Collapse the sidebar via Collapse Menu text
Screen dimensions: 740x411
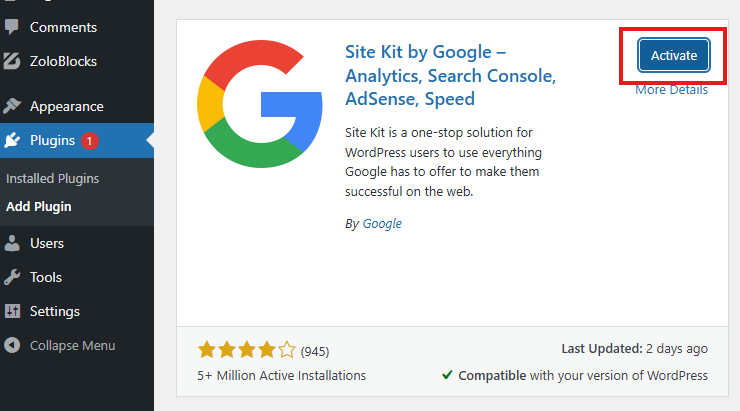[72, 345]
